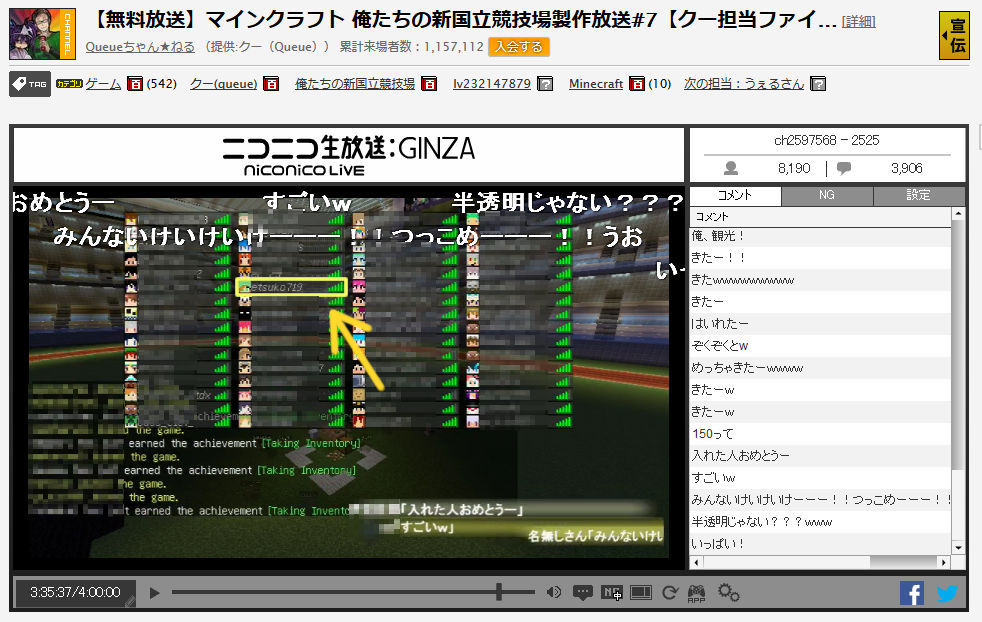Select comment 半透明じゃない？？？www in list
Image resolution: width=982 pixels, height=622 pixels.
click(820, 522)
